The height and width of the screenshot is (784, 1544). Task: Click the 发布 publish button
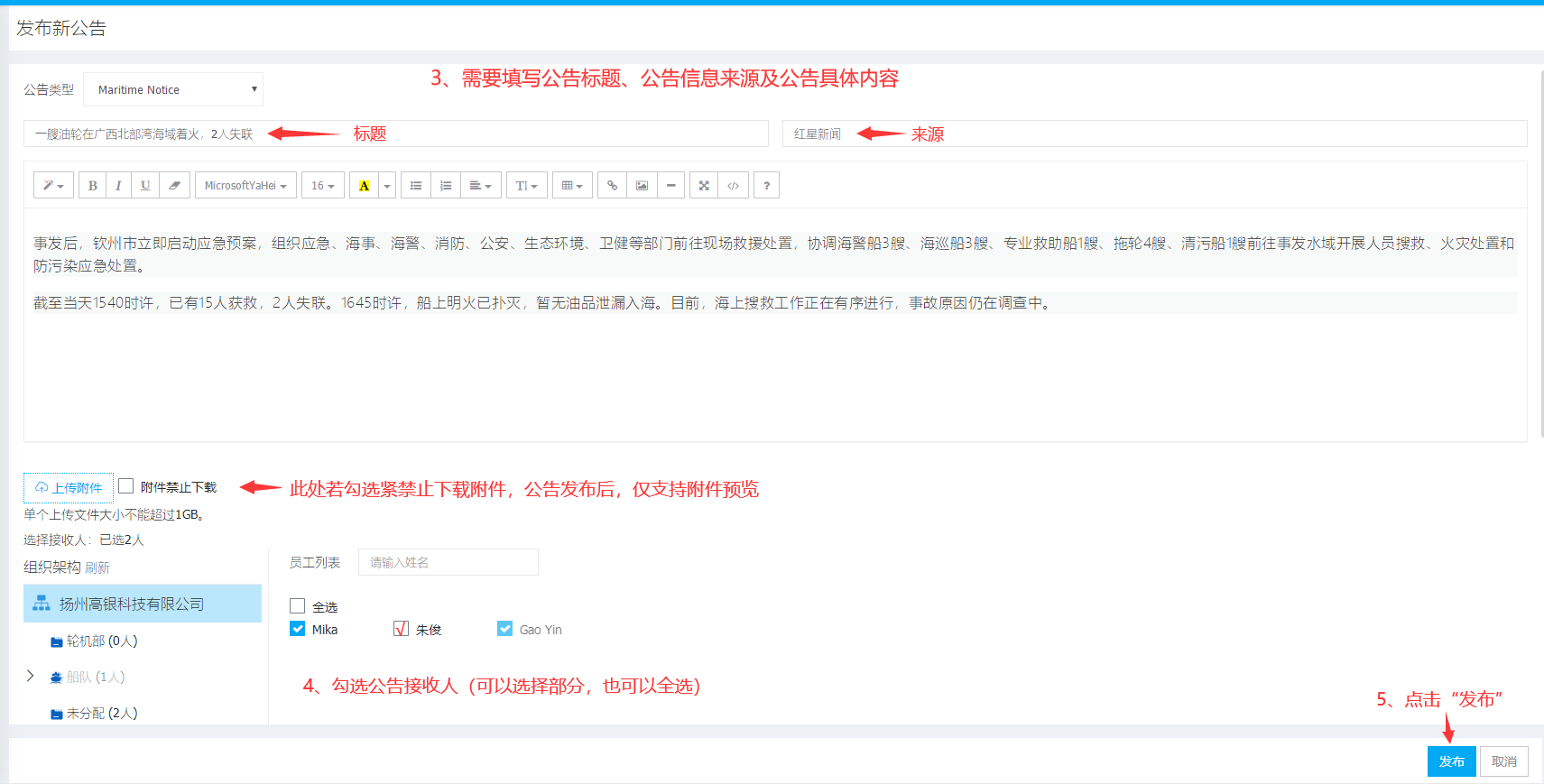click(1452, 761)
